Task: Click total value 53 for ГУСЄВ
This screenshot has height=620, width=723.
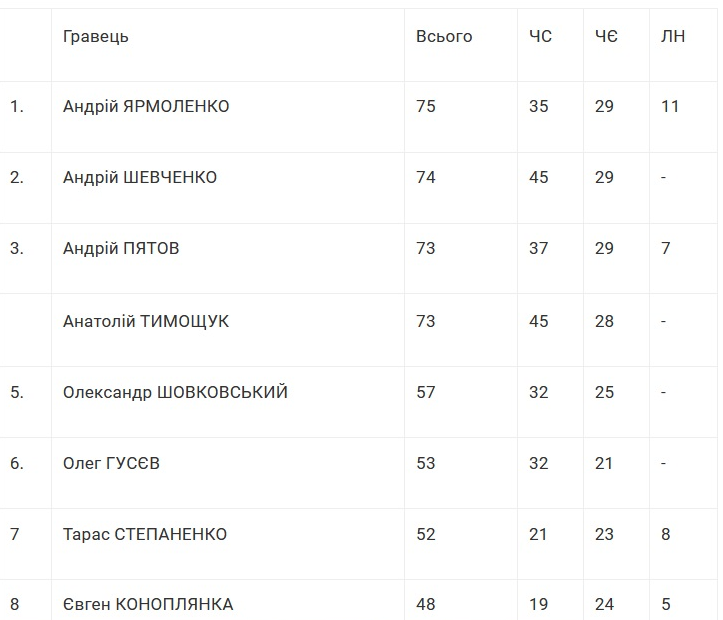Action: pos(426,463)
